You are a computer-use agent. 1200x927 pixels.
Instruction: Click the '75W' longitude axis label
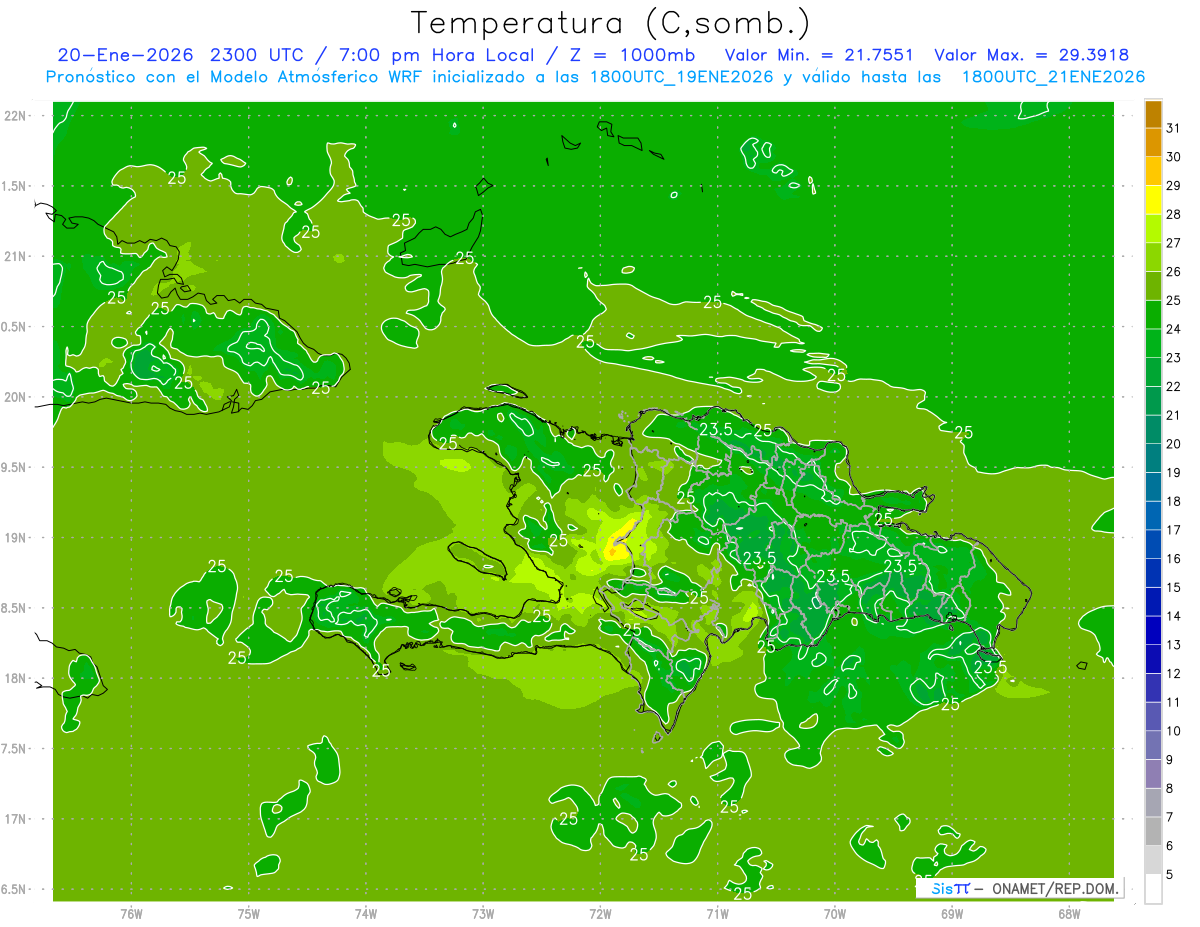pos(249,913)
